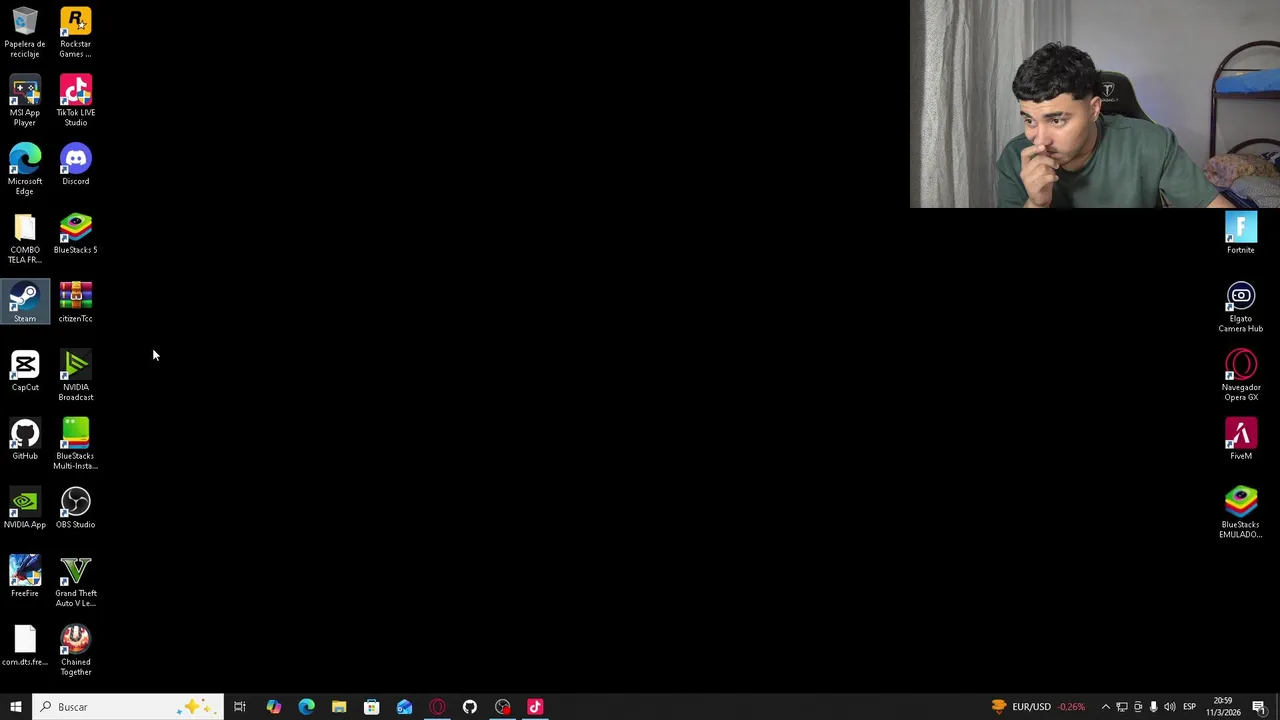Switch the ESP input language indicator
Image resolution: width=1280 pixels, height=720 pixels.
click(1189, 707)
